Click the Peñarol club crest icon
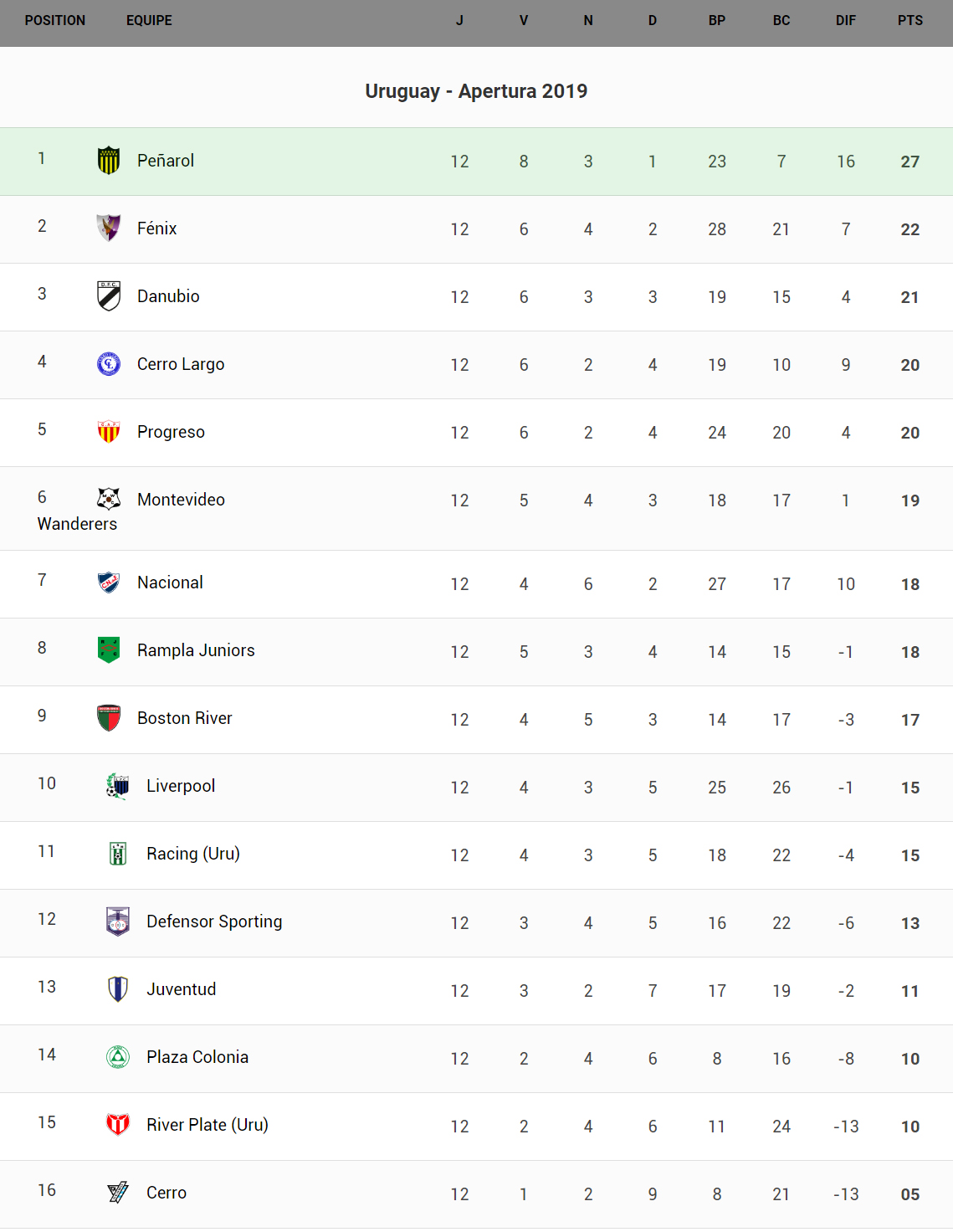This screenshot has height=1232, width=953. click(109, 161)
